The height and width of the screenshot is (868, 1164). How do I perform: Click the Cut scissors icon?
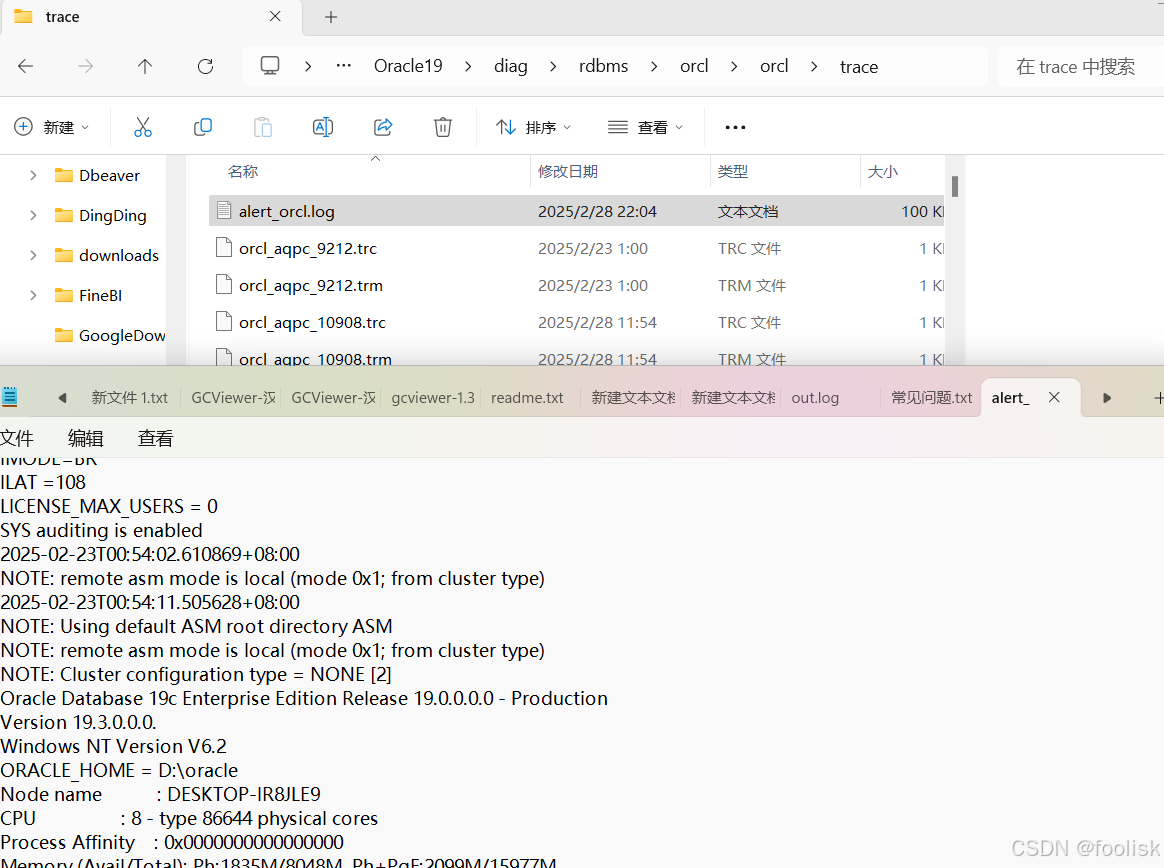[143, 127]
